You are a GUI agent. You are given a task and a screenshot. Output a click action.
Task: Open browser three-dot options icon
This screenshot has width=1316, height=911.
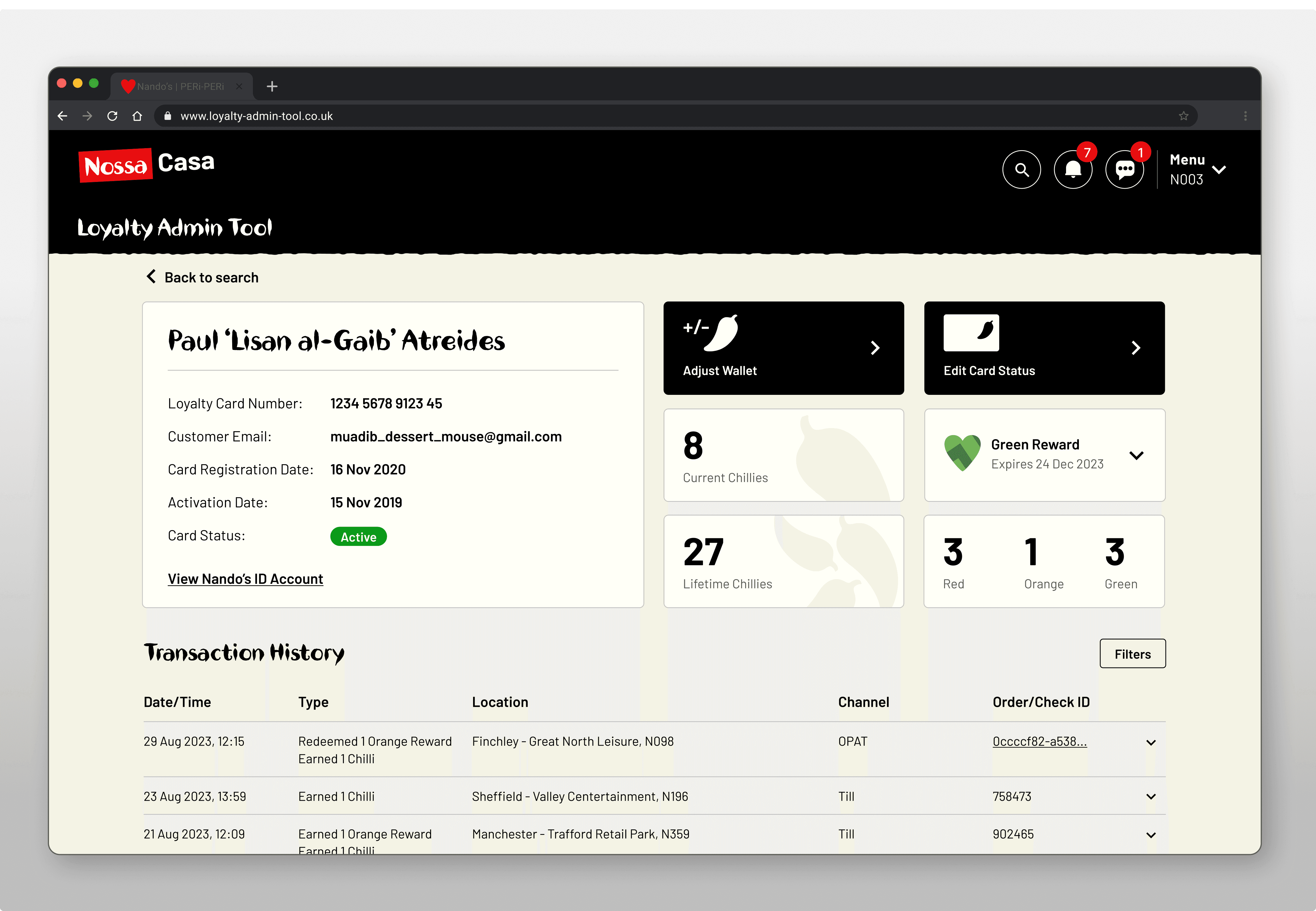(x=1245, y=116)
